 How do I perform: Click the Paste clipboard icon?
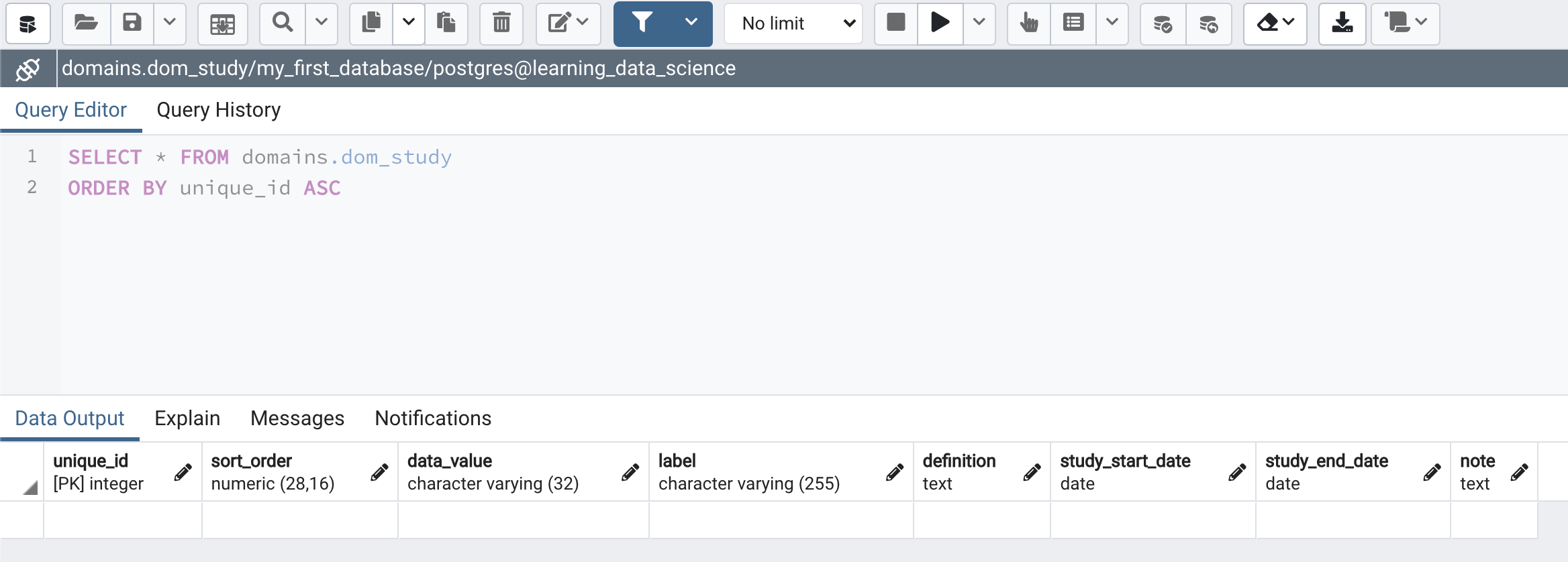coord(446,23)
